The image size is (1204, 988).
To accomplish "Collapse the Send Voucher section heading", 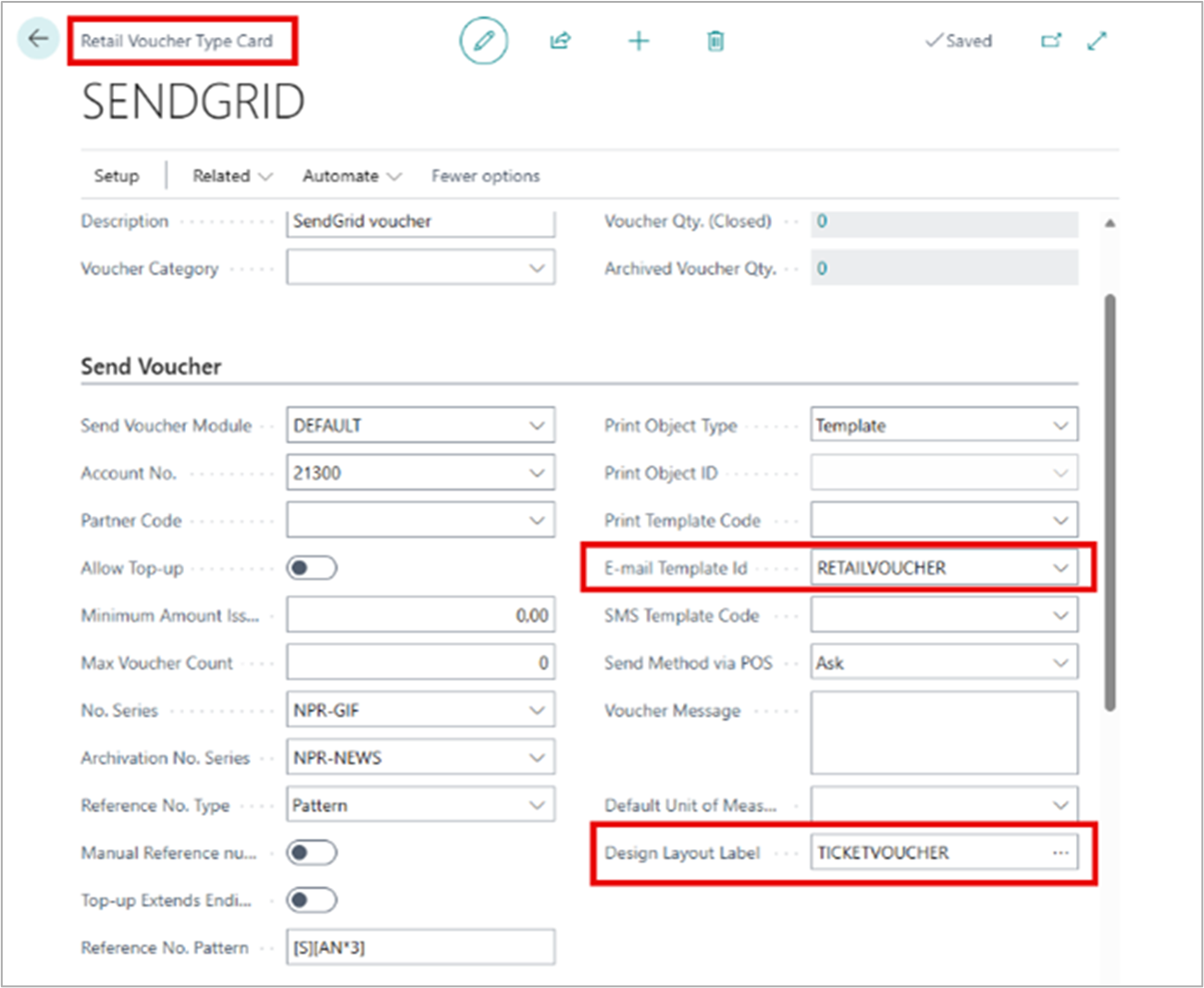I will 151,366.
